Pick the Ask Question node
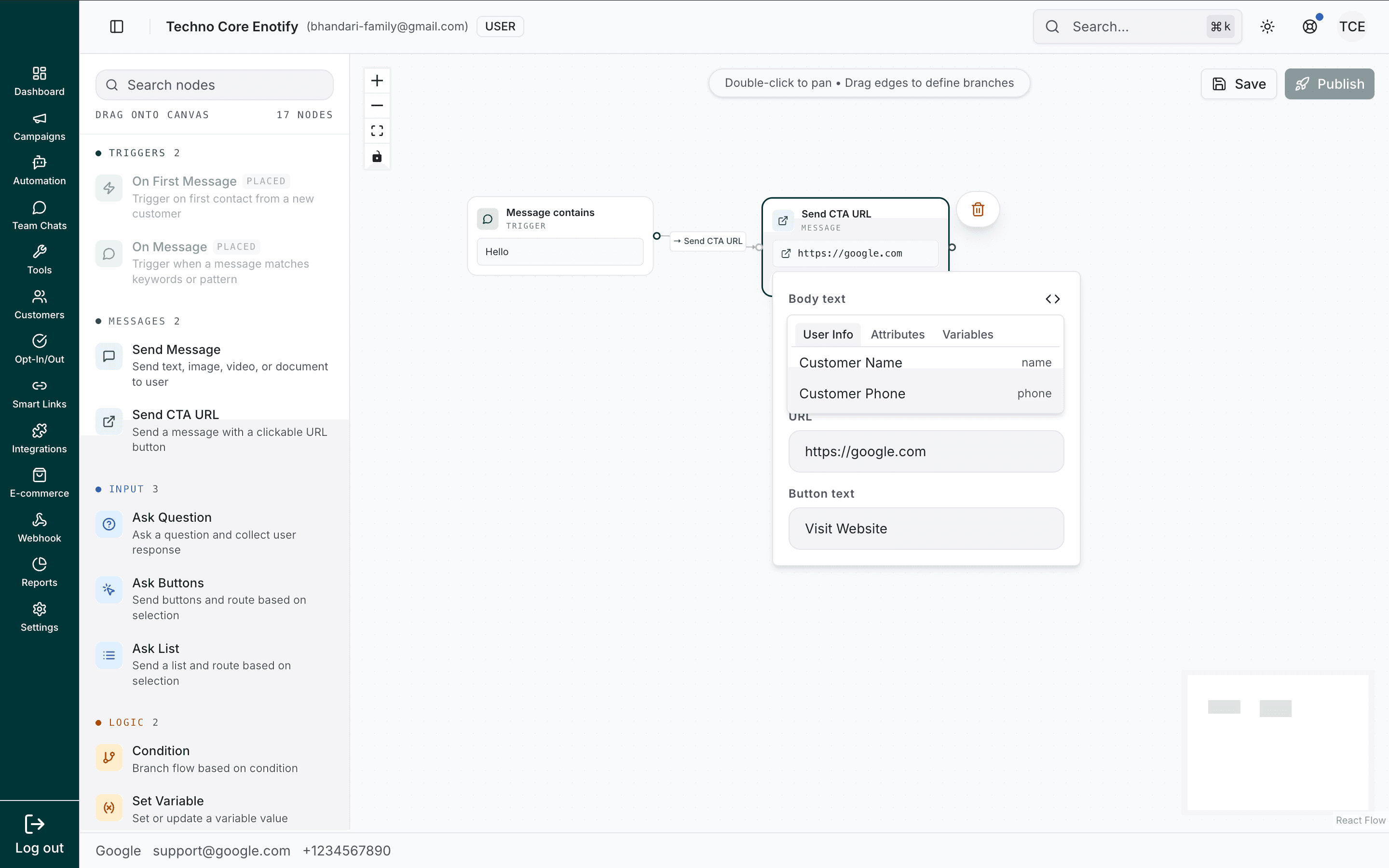Image resolution: width=1389 pixels, height=868 pixels. [214, 533]
